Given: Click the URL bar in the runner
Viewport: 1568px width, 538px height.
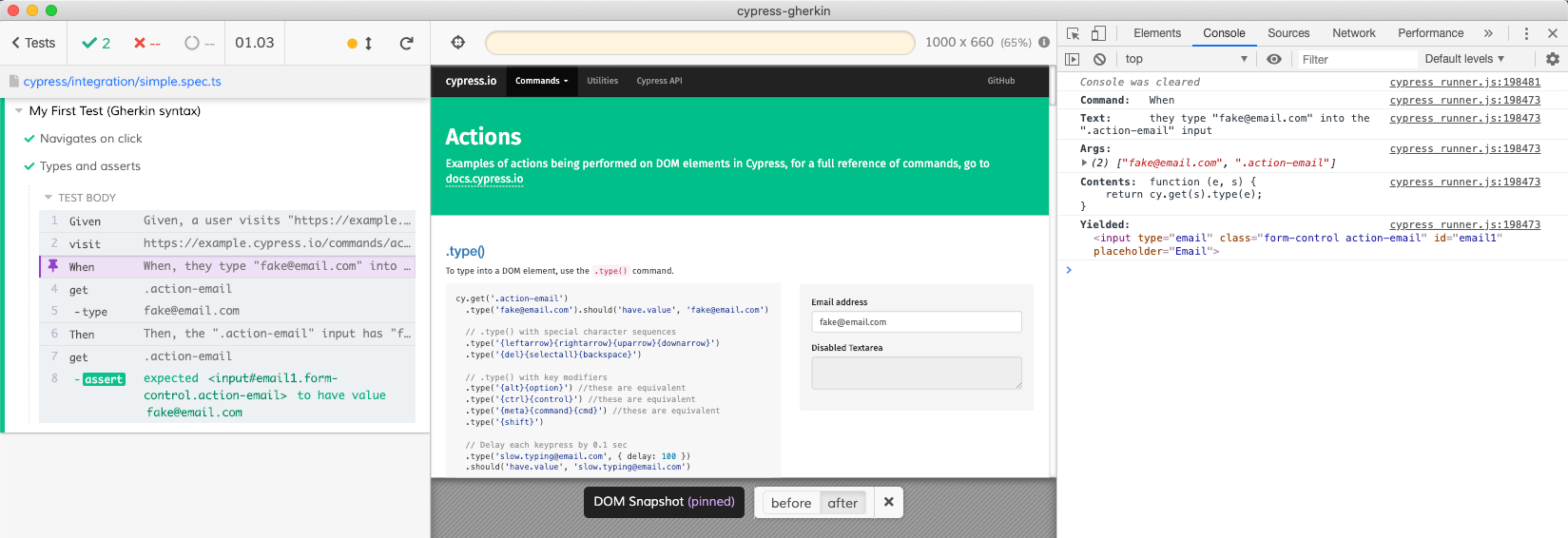Looking at the screenshot, I should click(700, 43).
